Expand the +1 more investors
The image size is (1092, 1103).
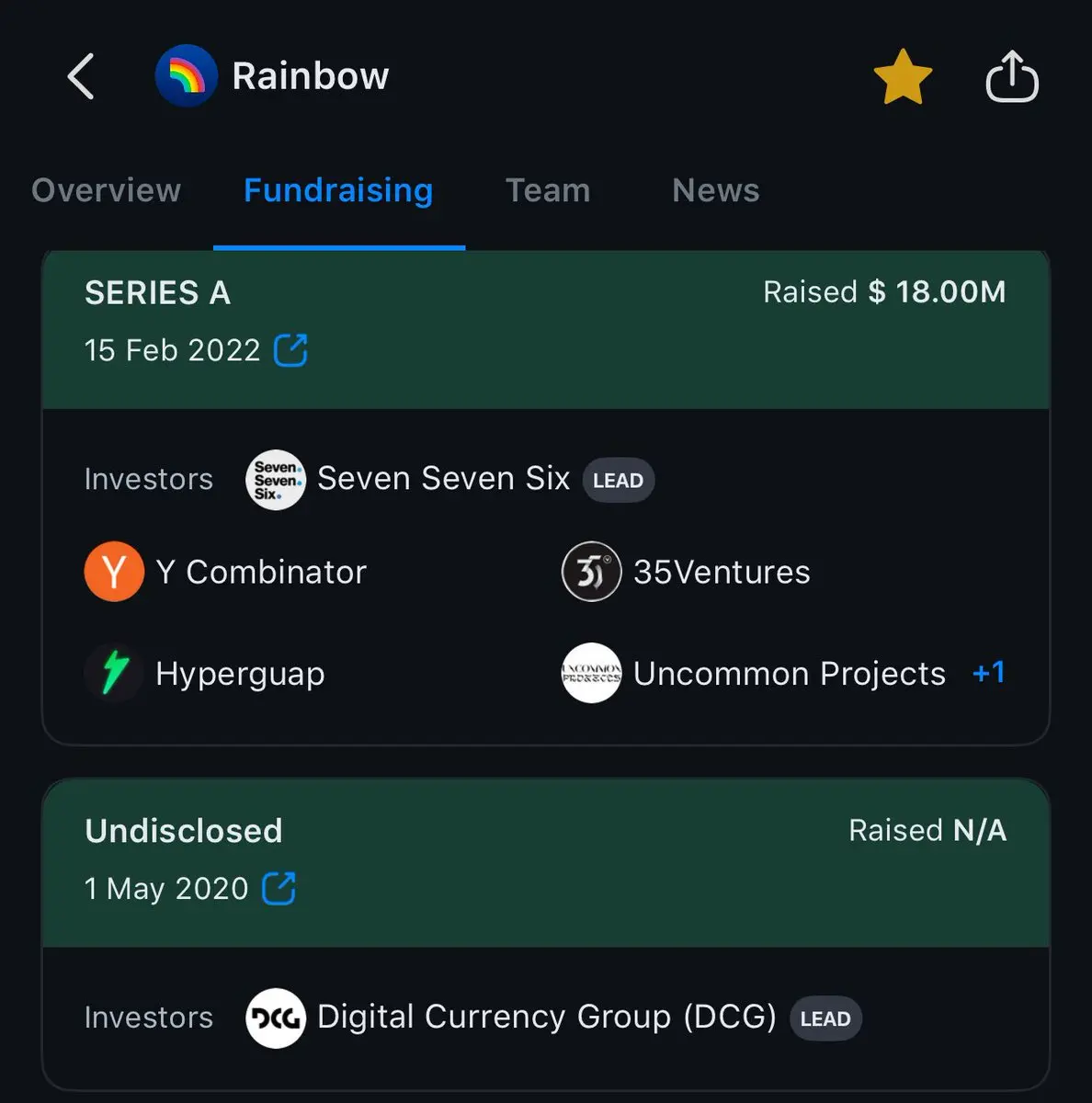[x=989, y=673]
